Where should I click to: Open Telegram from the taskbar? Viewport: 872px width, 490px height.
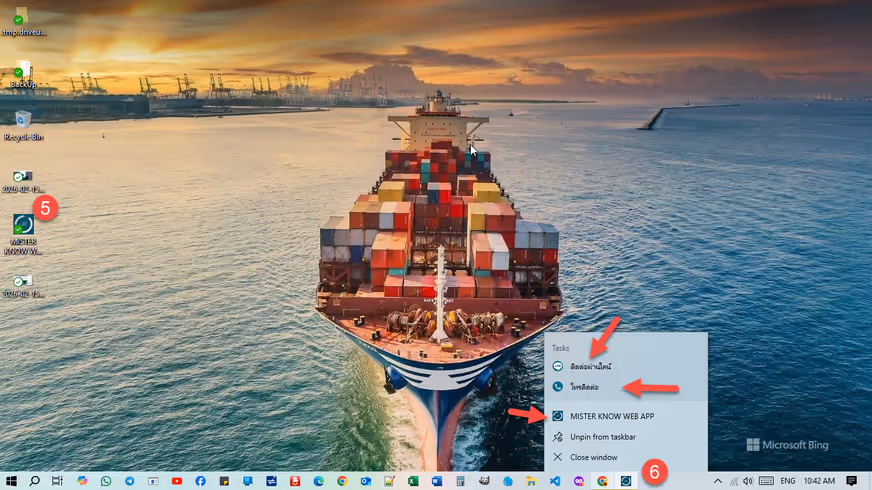coord(130,481)
